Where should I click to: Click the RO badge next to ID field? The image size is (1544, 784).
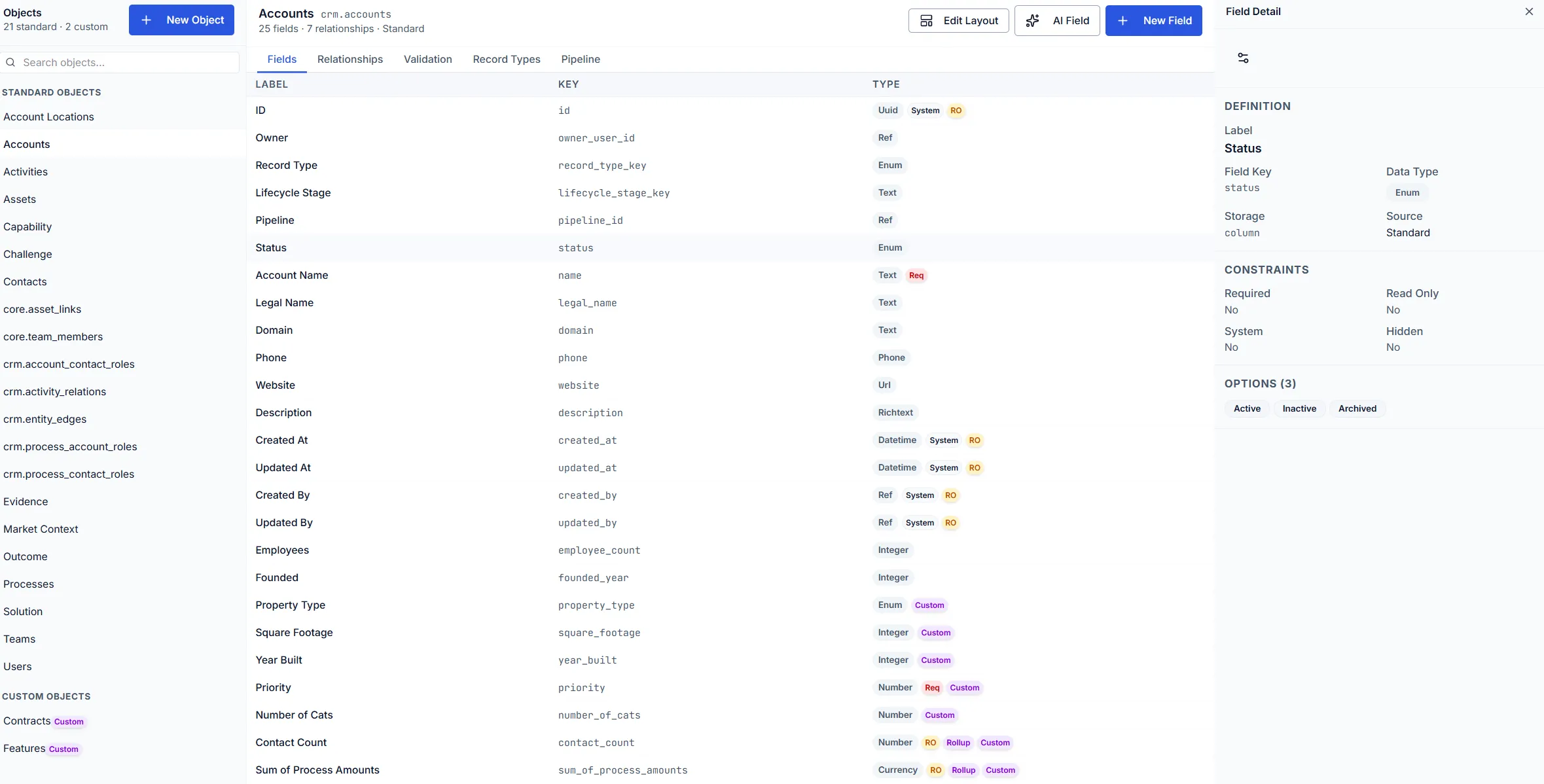(955, 110)
